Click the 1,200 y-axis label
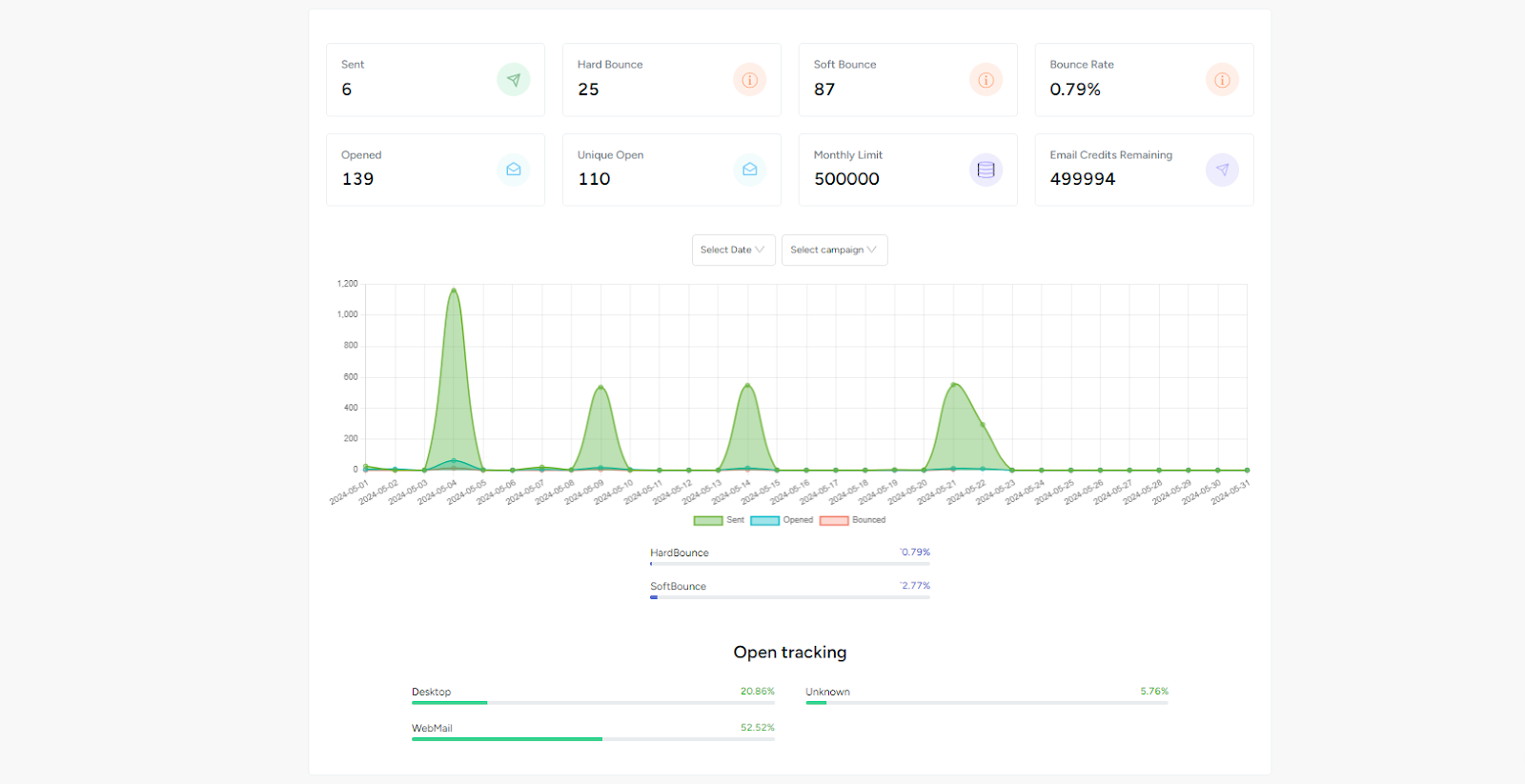Image resolution: width=1525 pixels, height=784 pixels. pyautogui.click(x=347, y=284)
